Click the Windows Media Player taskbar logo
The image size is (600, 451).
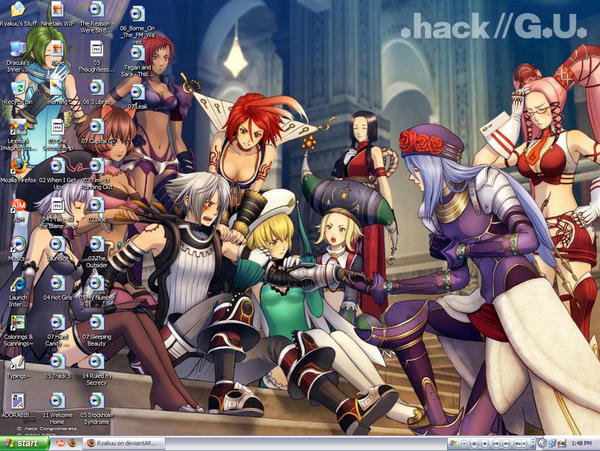pyautogui.click(x=453, y=444)
